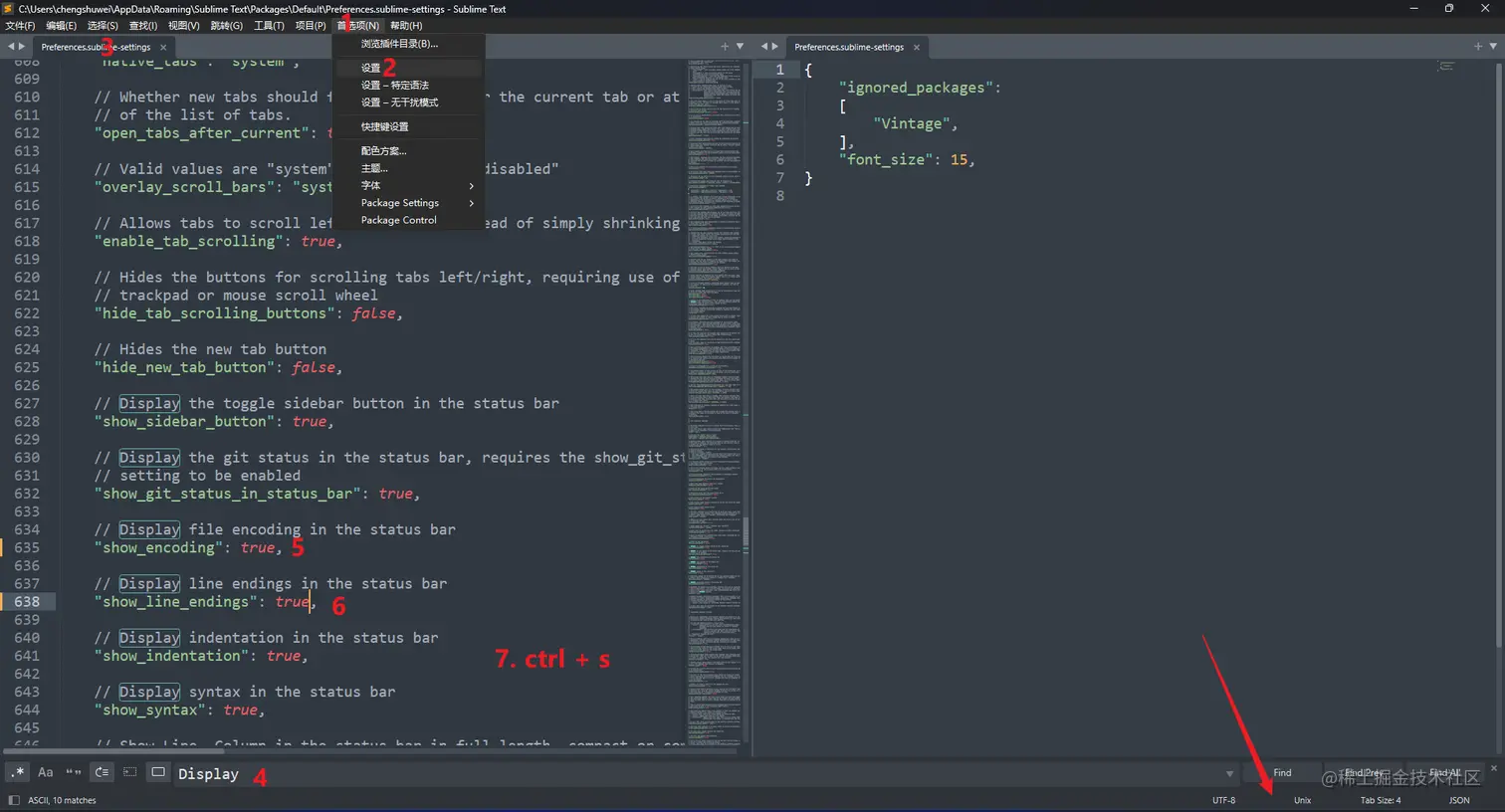
Task: Open the UTF-8 encoding selector in status bar
Action: coord(1223,800)
